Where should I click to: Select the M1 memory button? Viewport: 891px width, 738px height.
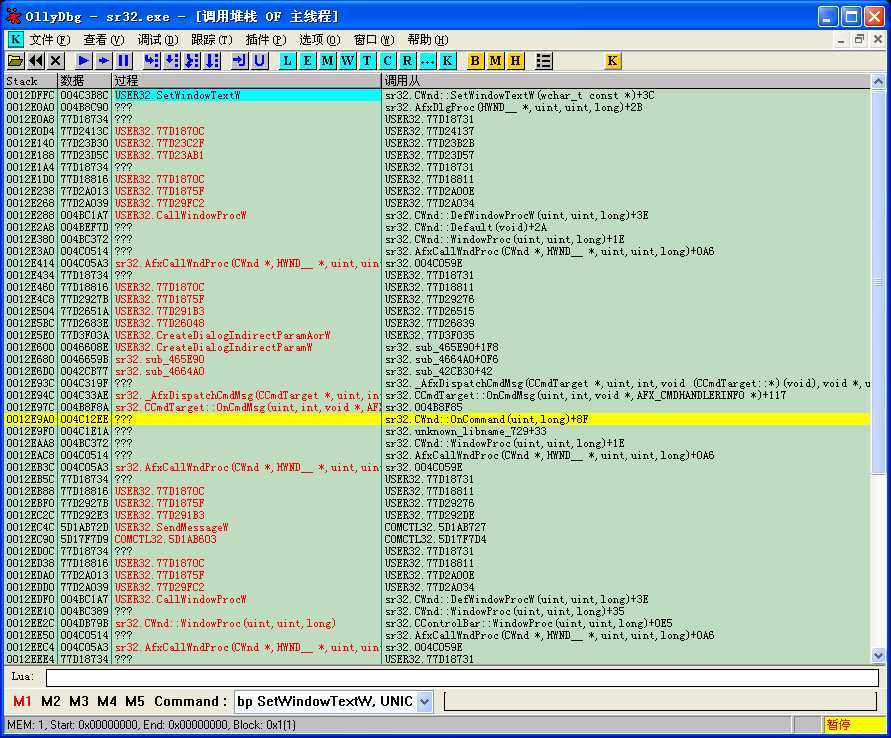(22, 701)
